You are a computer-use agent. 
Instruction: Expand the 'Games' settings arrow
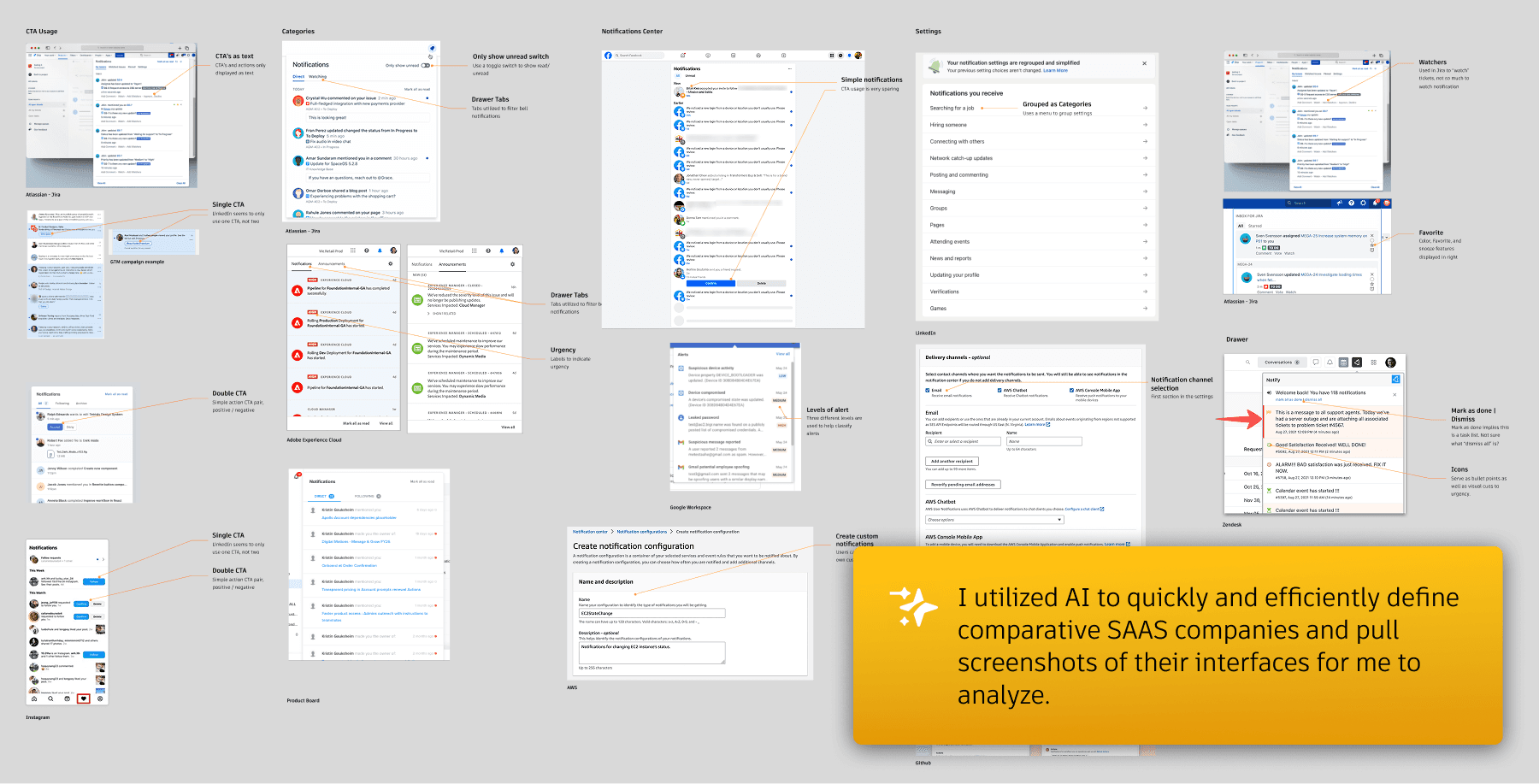pos(1145,309)
